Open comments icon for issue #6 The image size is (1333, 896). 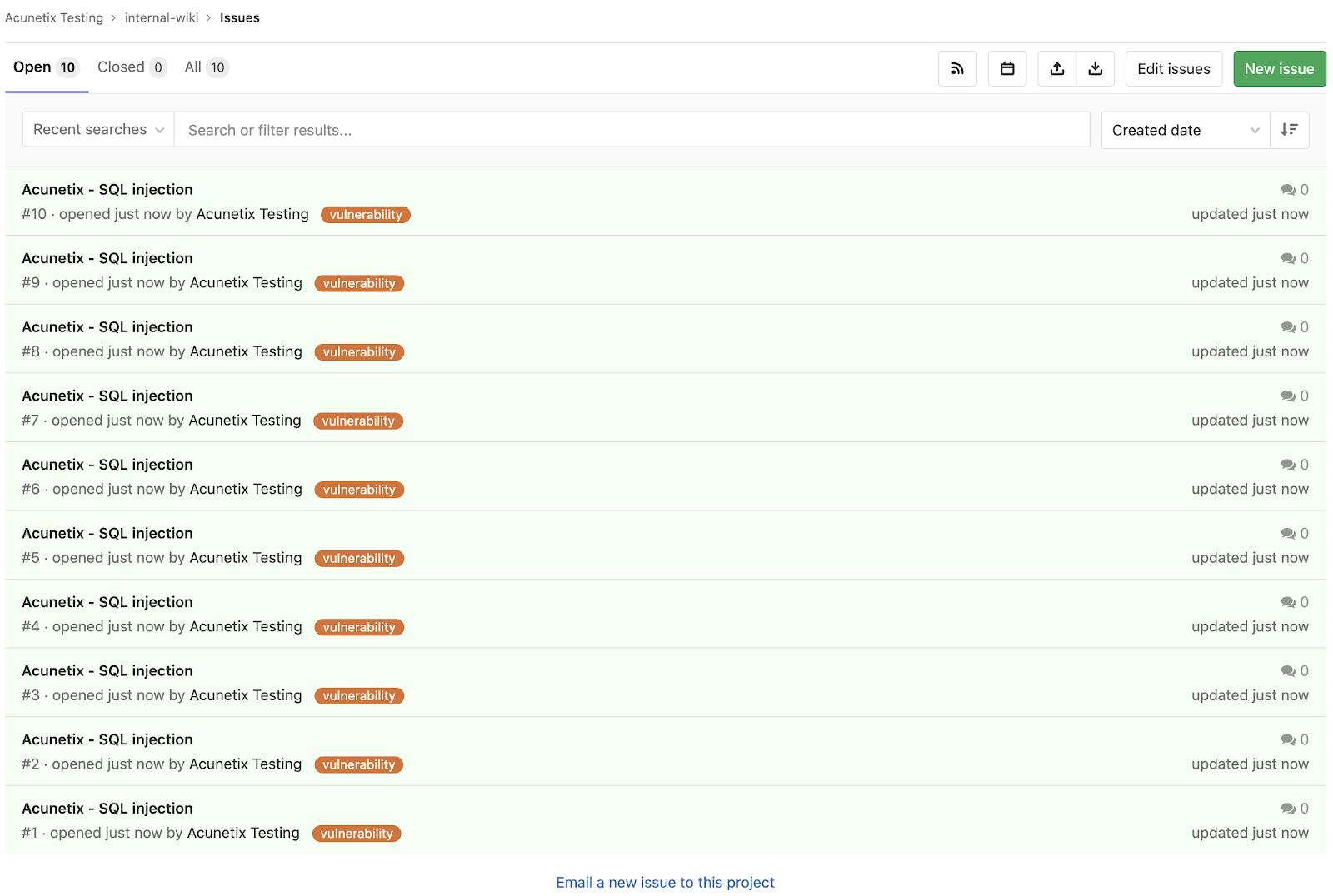[1288, 465]
